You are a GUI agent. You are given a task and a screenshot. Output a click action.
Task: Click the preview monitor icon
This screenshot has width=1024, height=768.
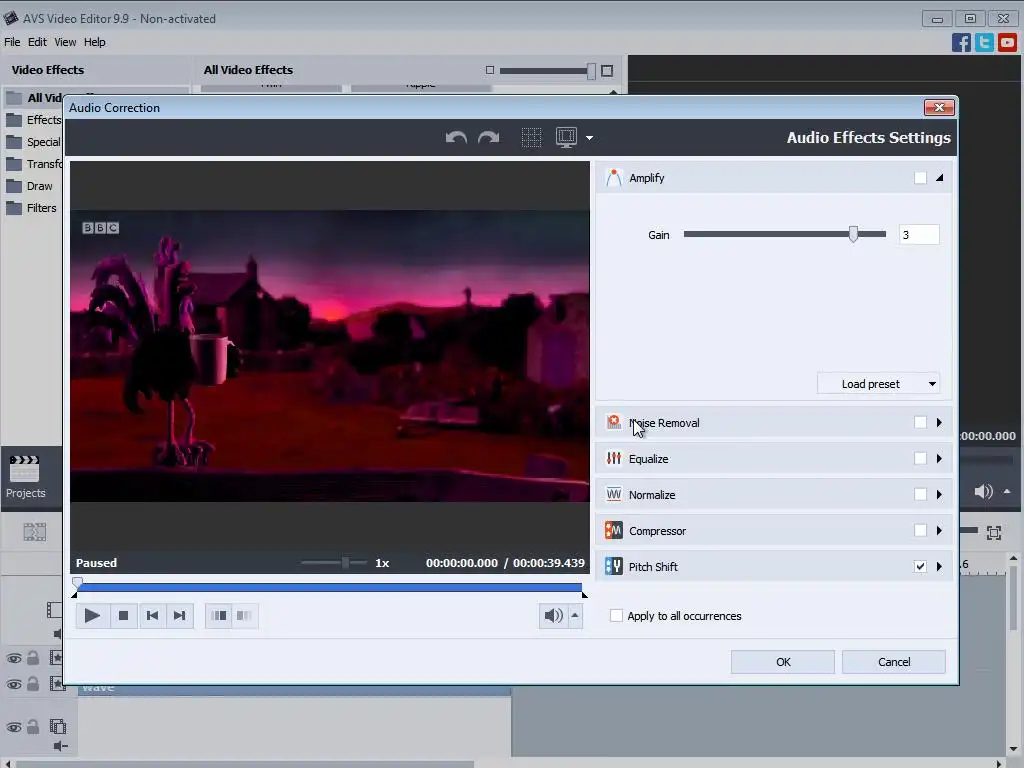coord(566,137)
